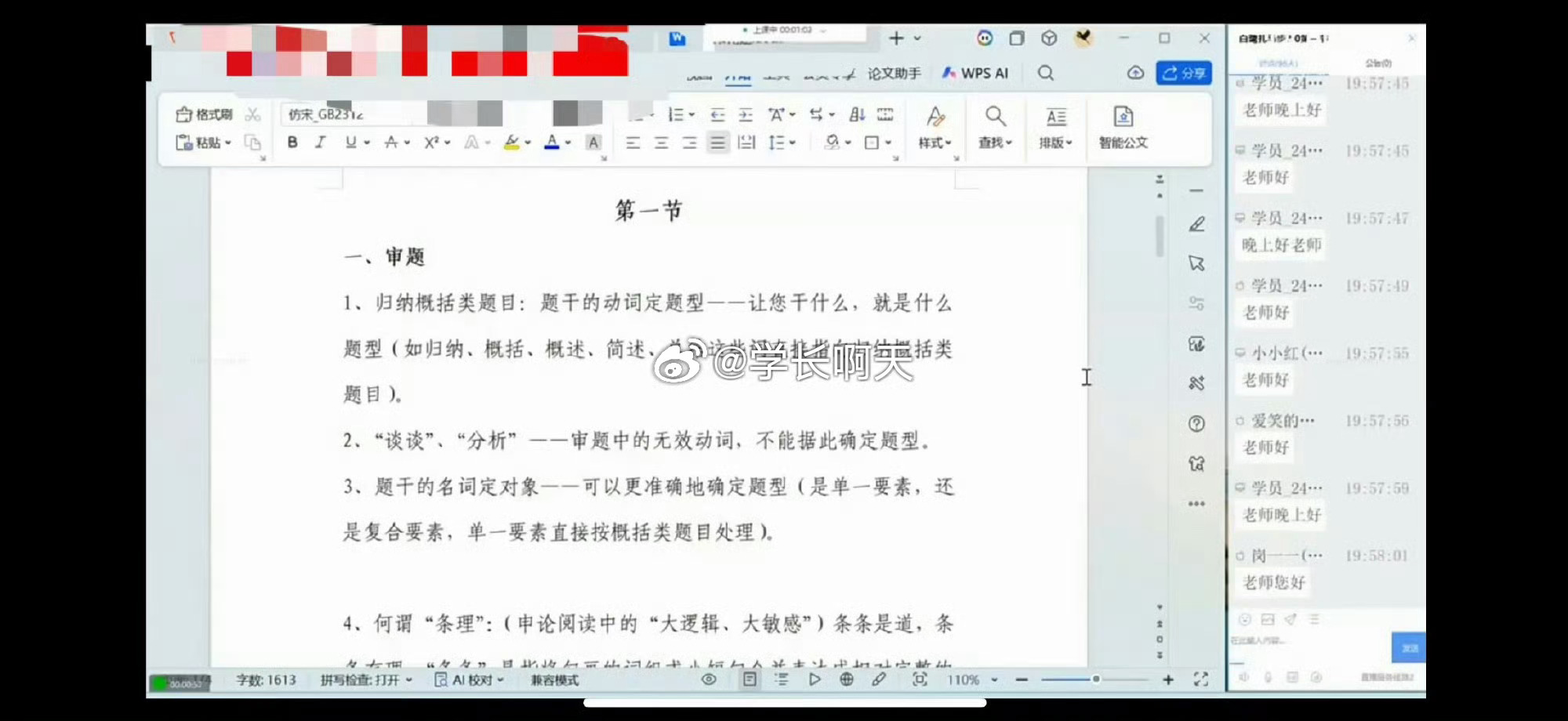Open more options ellipsis in side panel
This screenshot has height=721, width=1568.
coord(1196,504)
